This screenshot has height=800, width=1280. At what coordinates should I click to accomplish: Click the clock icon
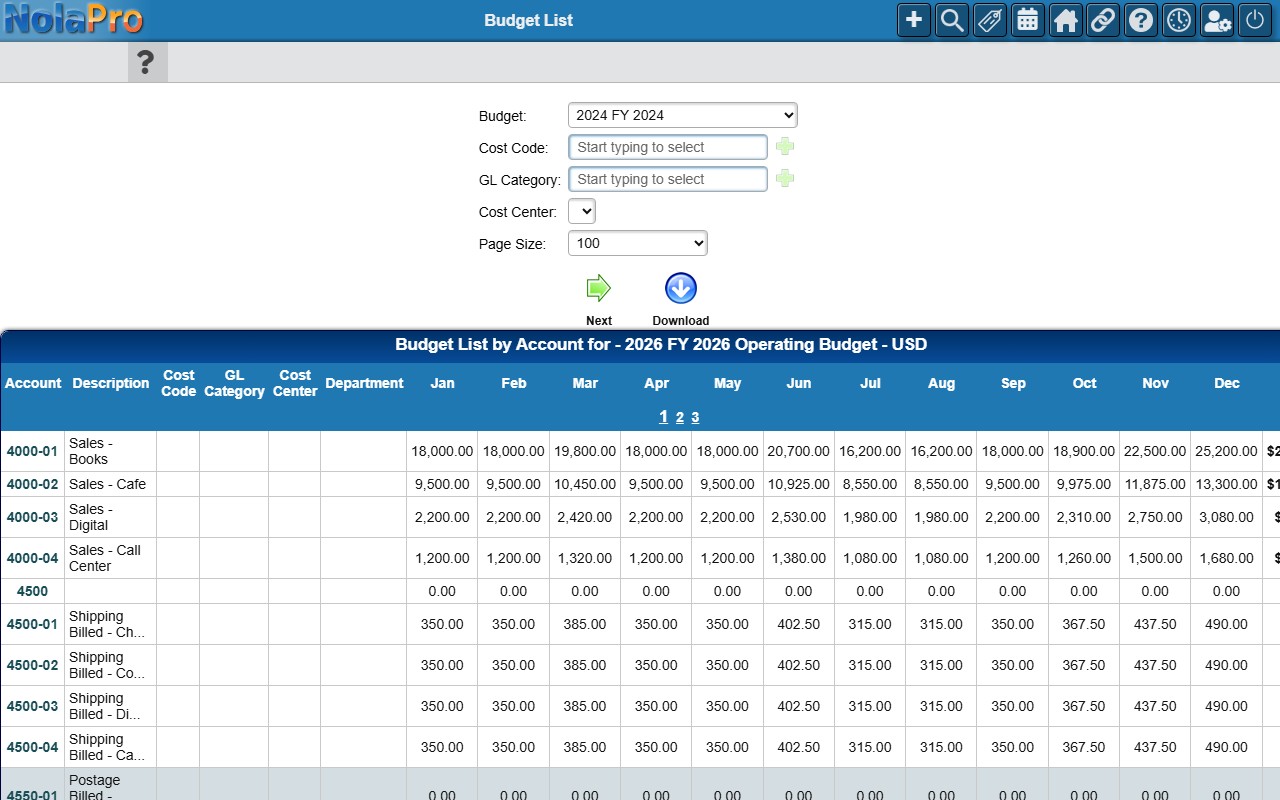(x=1179, y=20)
